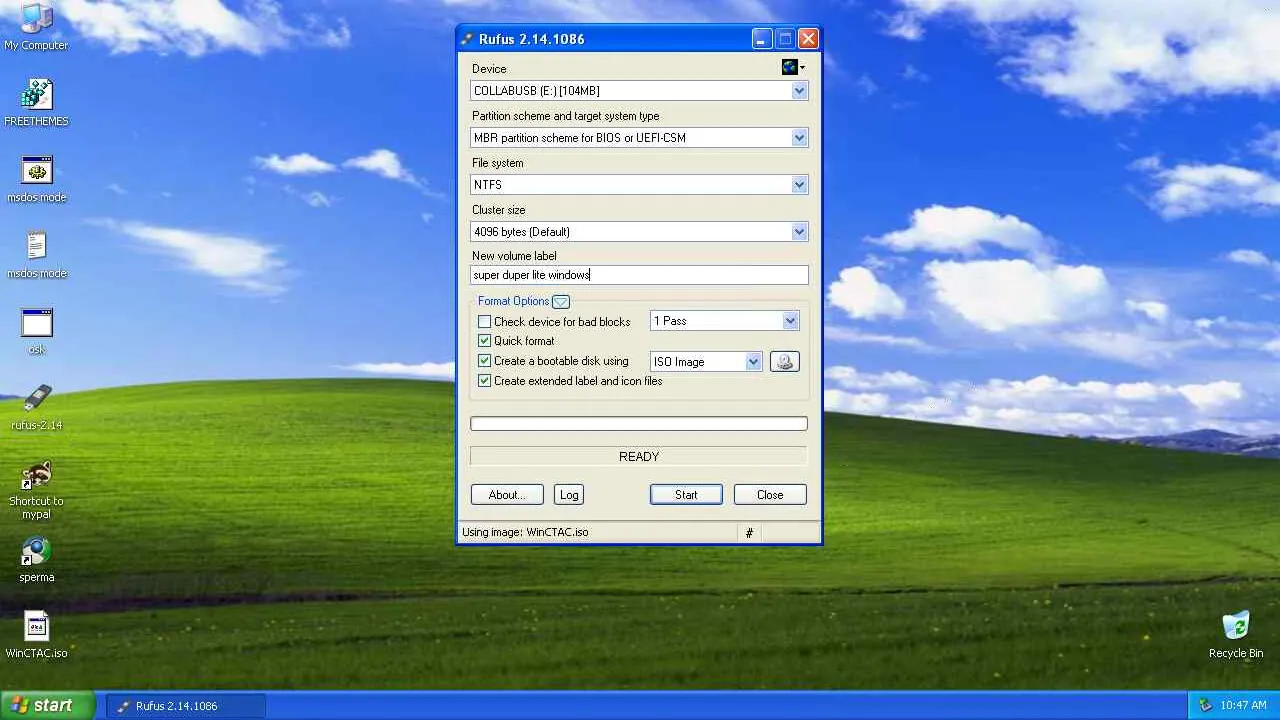This screenshot has height=720, width=1280.
Task: Click the # hash button in status bar
Action: click(x=749, y=533)
